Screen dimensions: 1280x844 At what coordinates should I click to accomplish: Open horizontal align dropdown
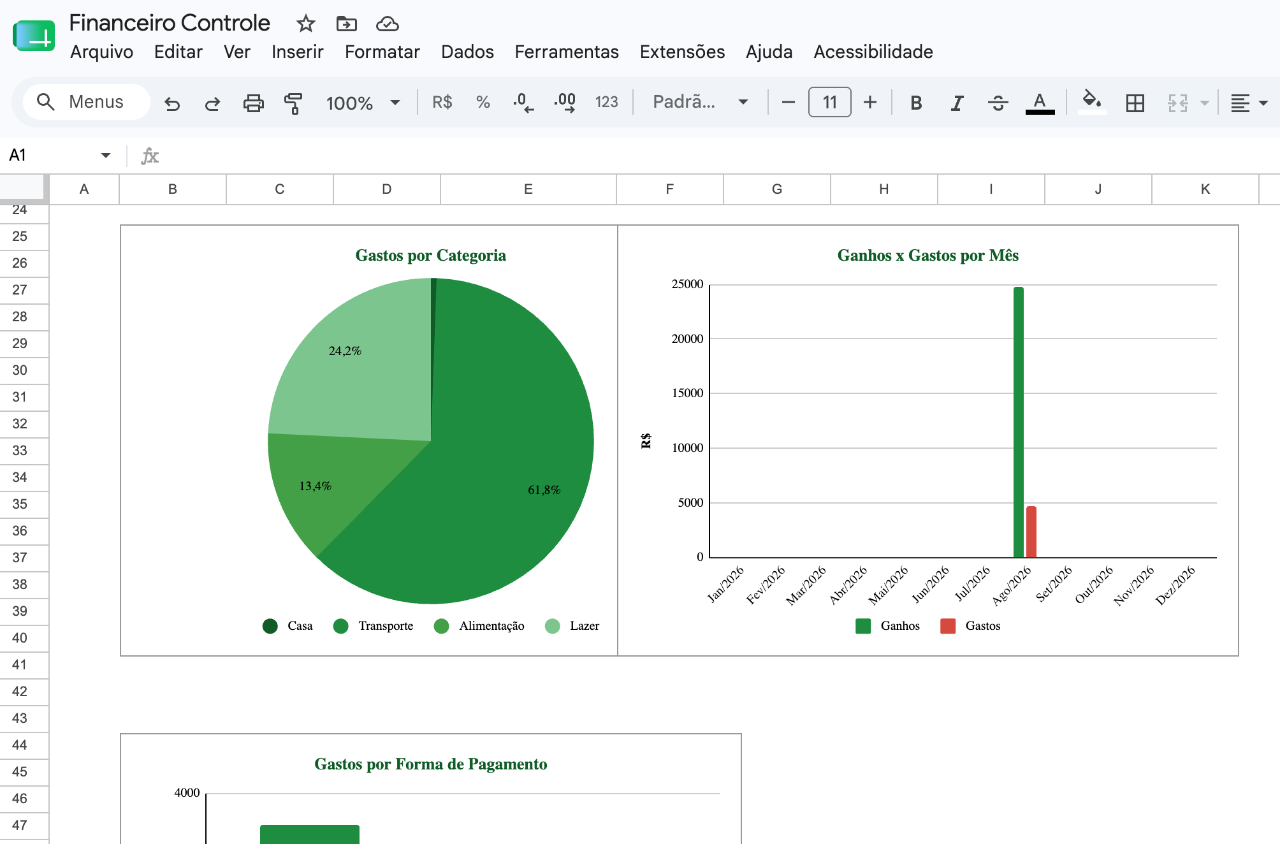[1249, 102]
